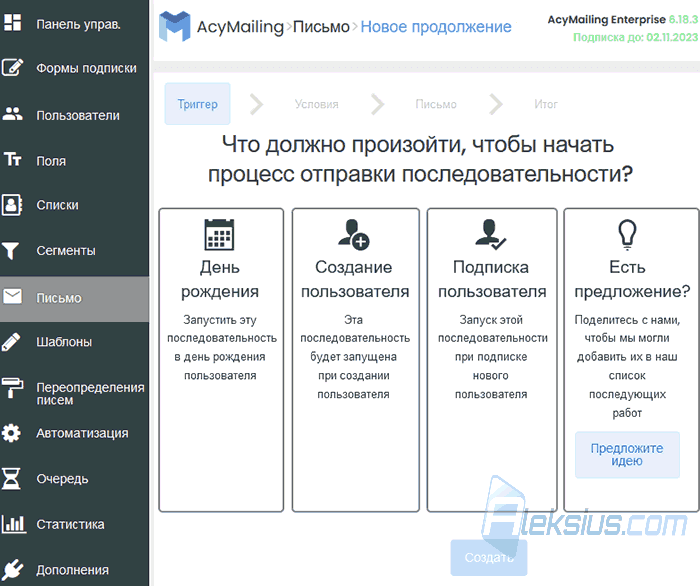The height and width of the screenshot is (586, 700).
Task: Click the Дополнения plug icon
Action: (12, 569)
